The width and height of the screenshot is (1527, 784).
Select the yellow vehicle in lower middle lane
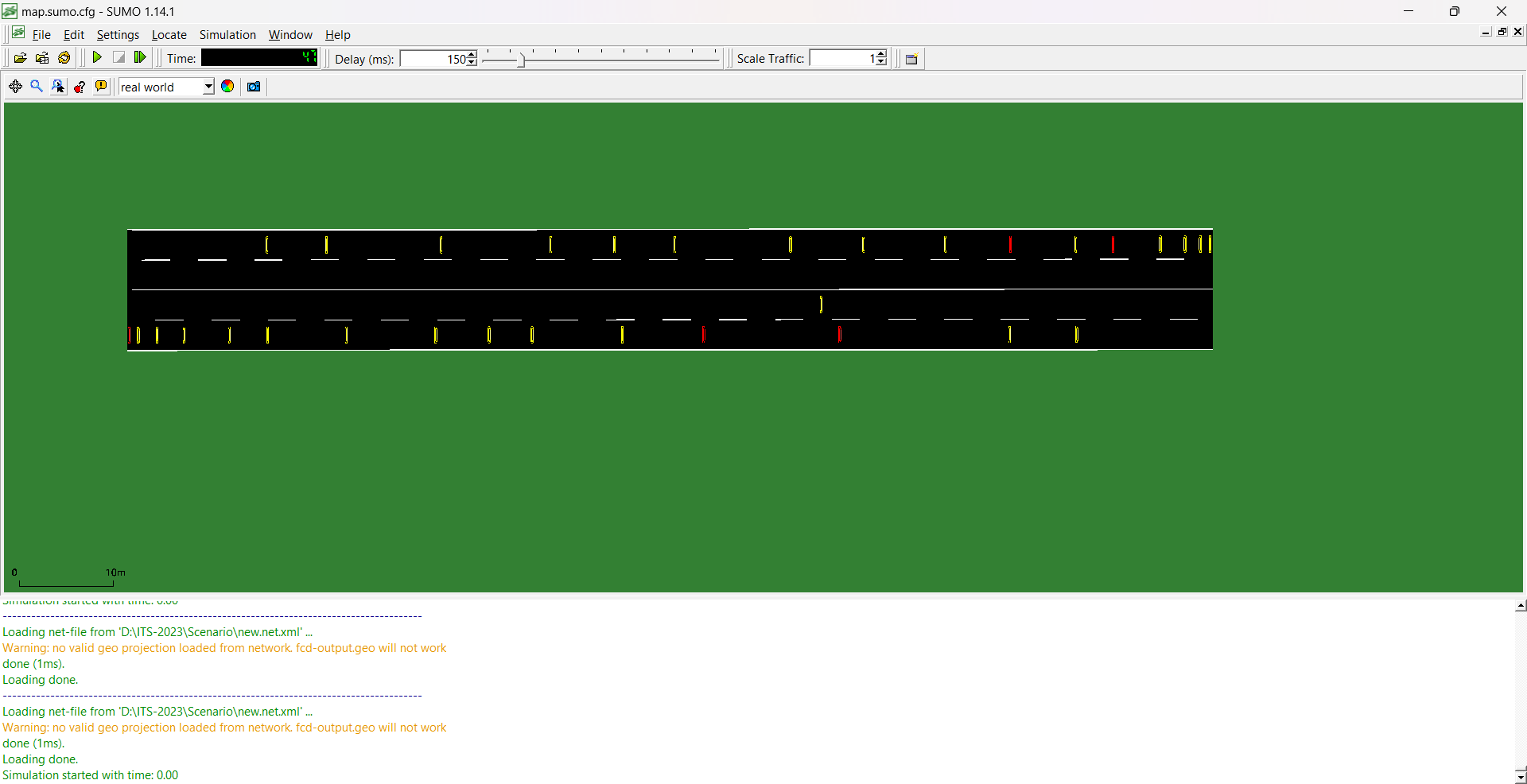pos(821,304)
